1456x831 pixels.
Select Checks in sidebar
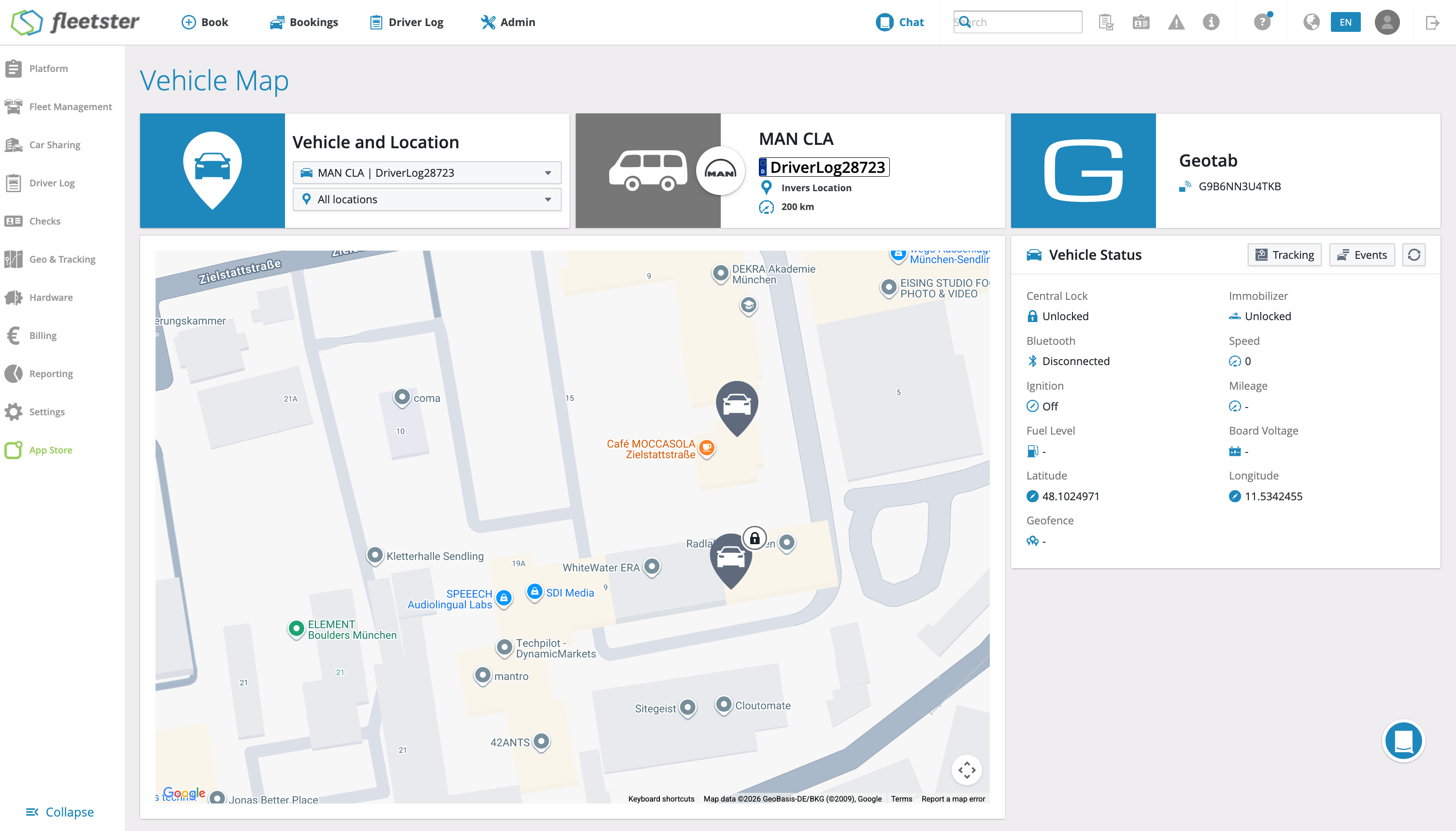pos(32,221)
